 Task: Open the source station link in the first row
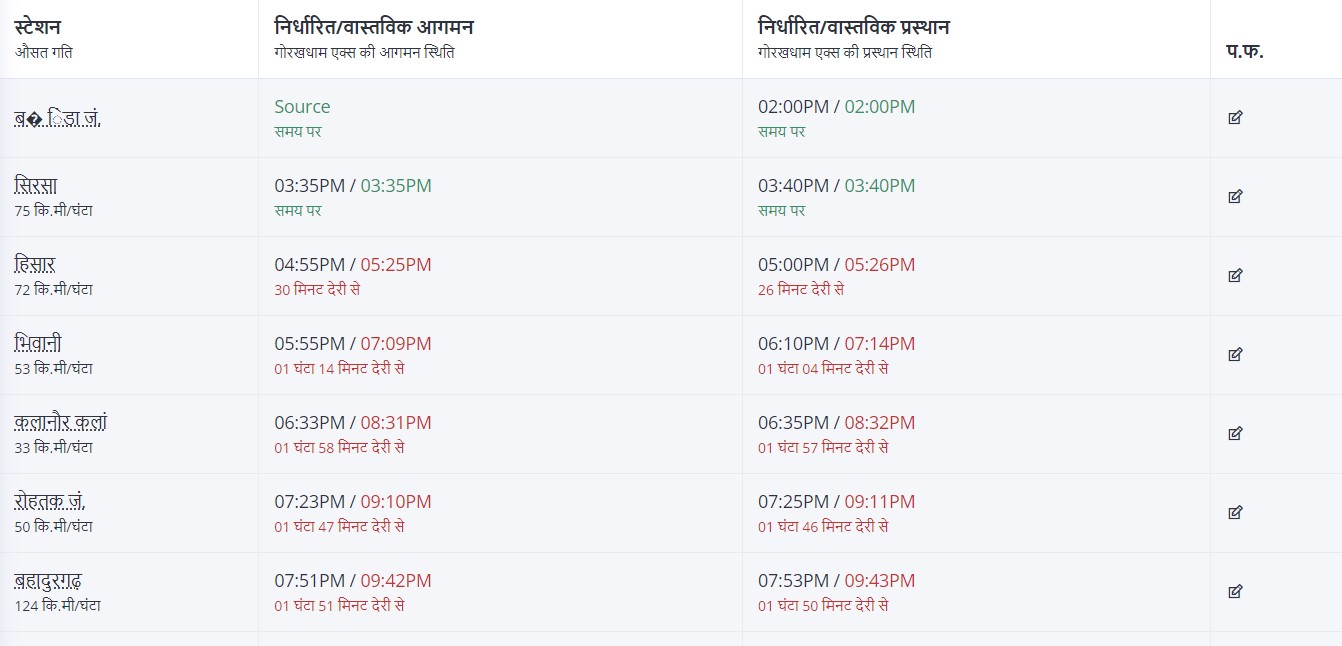pyautogui.click(x=58, y=119)
